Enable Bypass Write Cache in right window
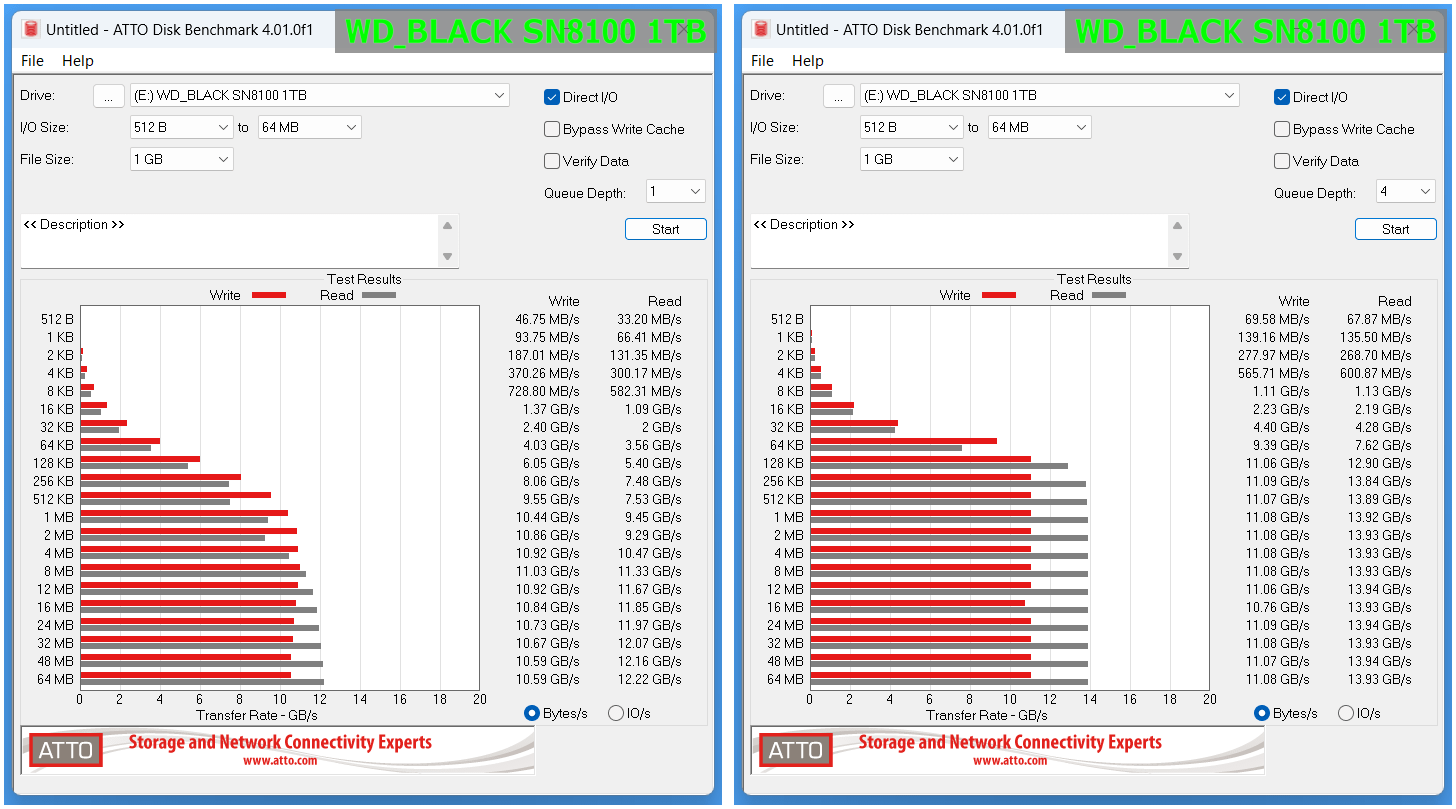The width and height of the screenshot is (1456, 809). [x=1281, y=129]
